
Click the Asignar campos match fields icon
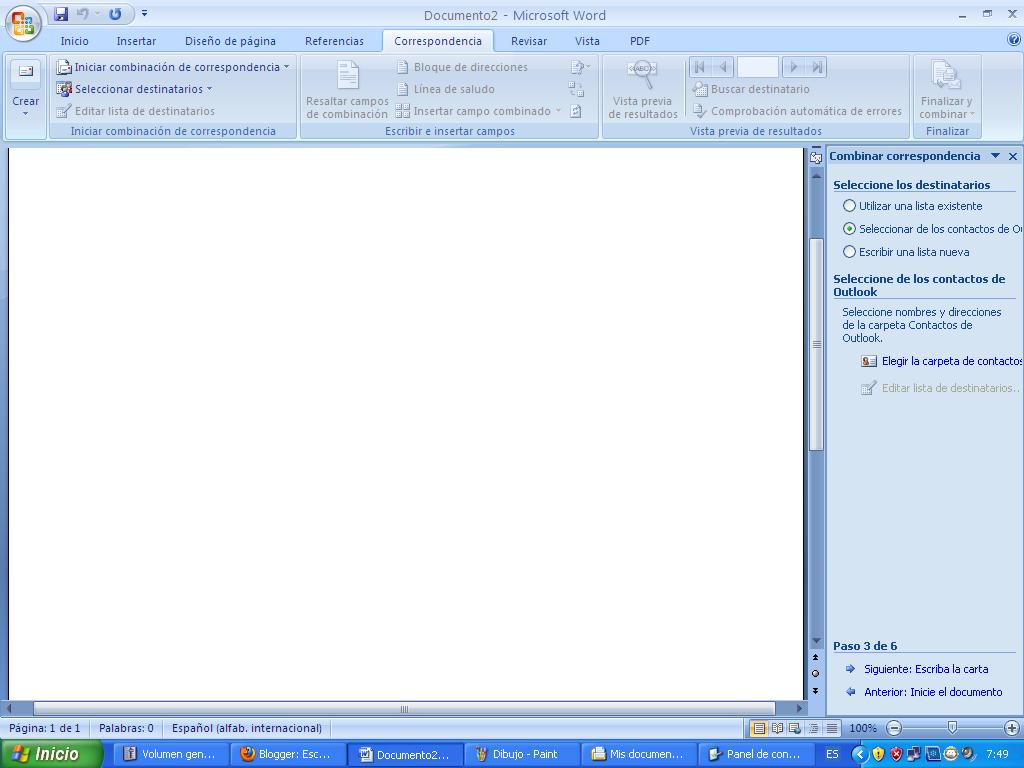coord(576,89)
